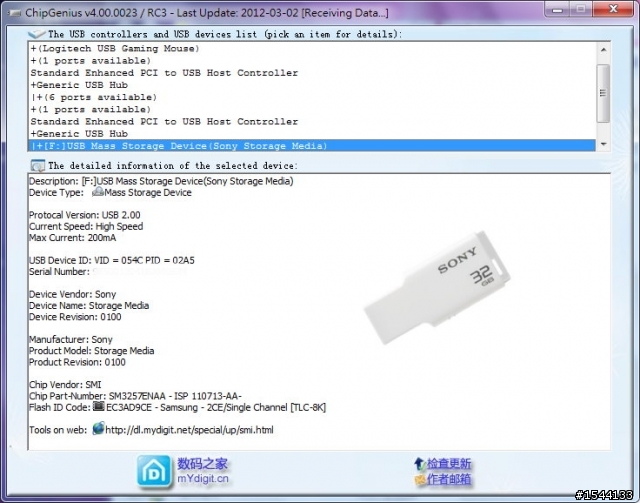
Task: Click the magnifier icon beside detailed information
Action: 38,166
